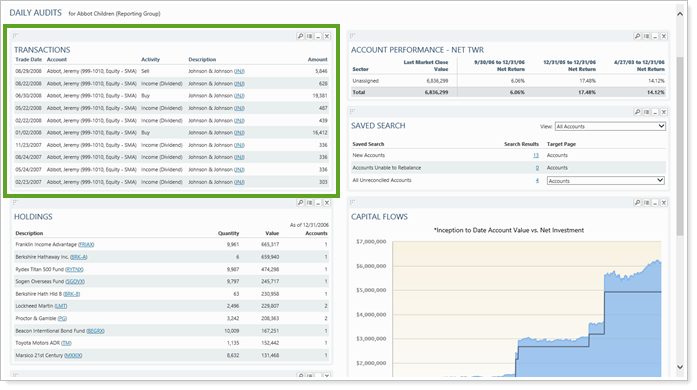Screen dimensions: 697x390
Task: Click the Berkshire Hathaway BRK-A ticker link
Action: point(79,257)
